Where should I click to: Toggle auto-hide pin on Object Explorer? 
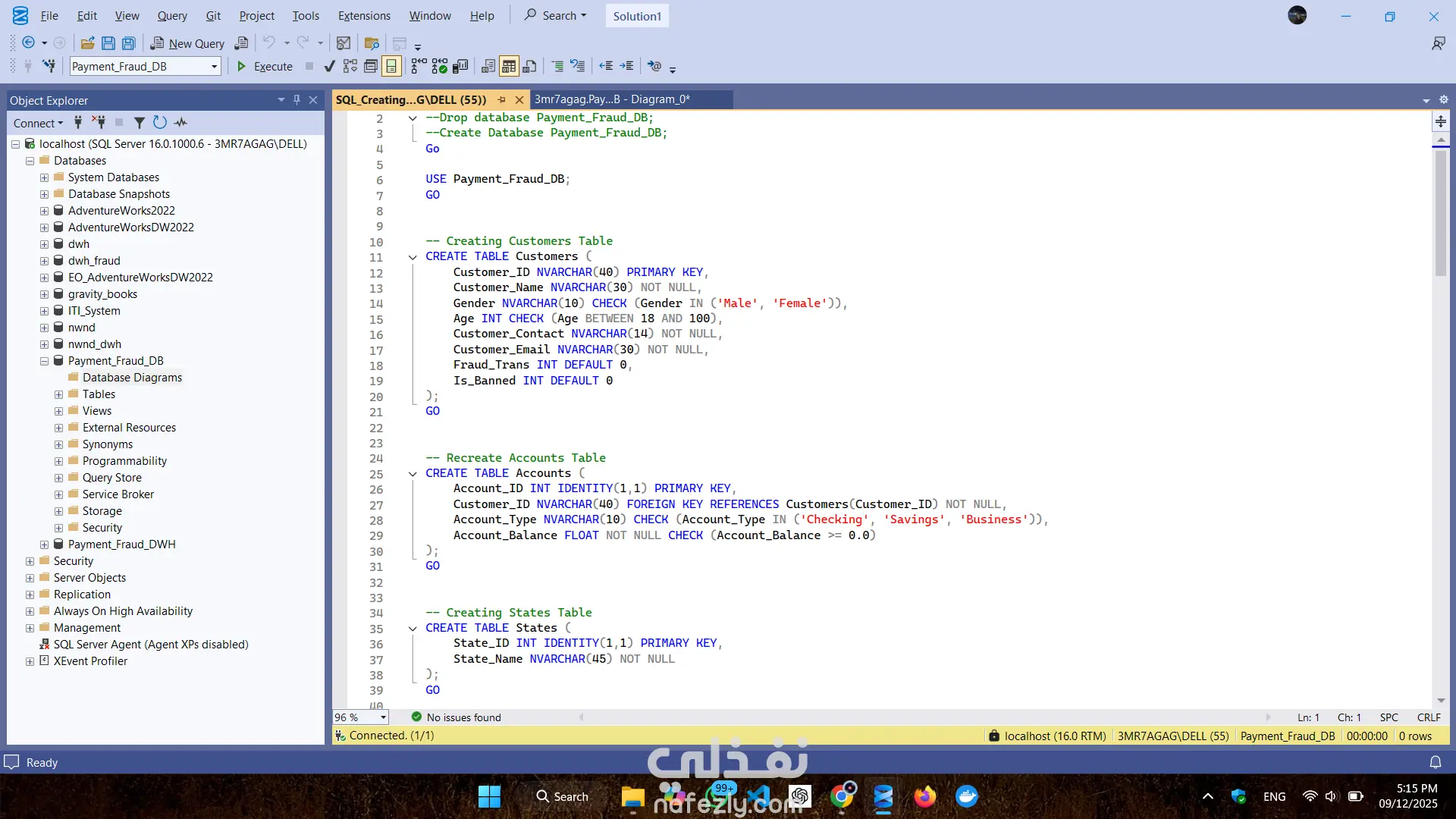coord(297,100)
